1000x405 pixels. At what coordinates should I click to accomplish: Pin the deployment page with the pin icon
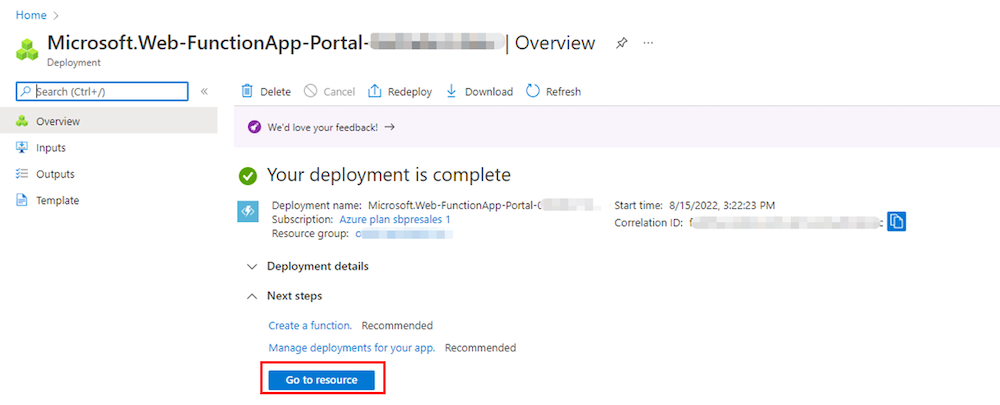tap(621, 43)
